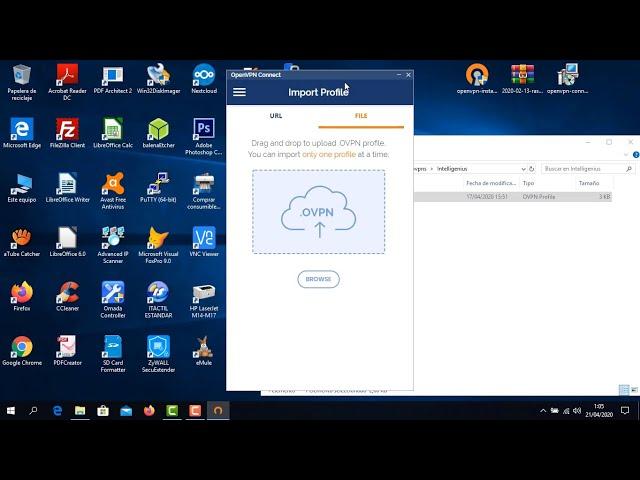Viewport: 640px width, 480px height.
Task: Open Microsoft Store from the taskbar
Action: click(x=103, y=411)
